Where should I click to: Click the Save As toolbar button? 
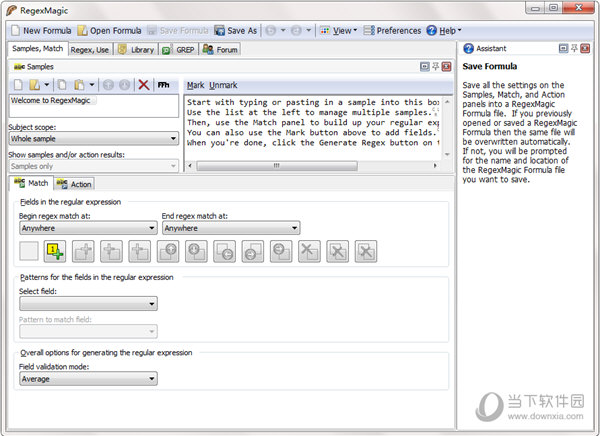pos(236,31)
